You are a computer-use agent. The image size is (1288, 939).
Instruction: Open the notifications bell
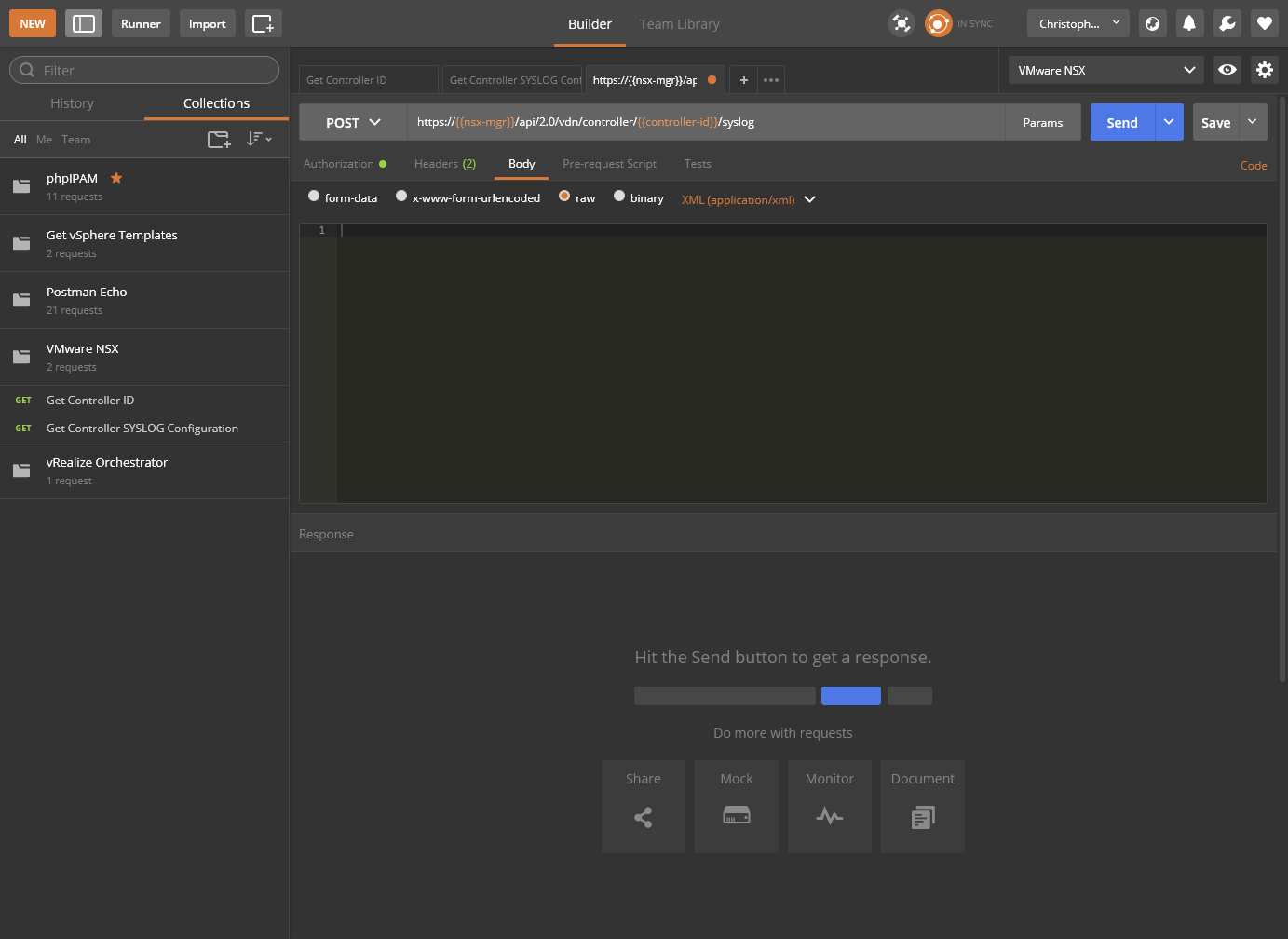click(1189, 23)
